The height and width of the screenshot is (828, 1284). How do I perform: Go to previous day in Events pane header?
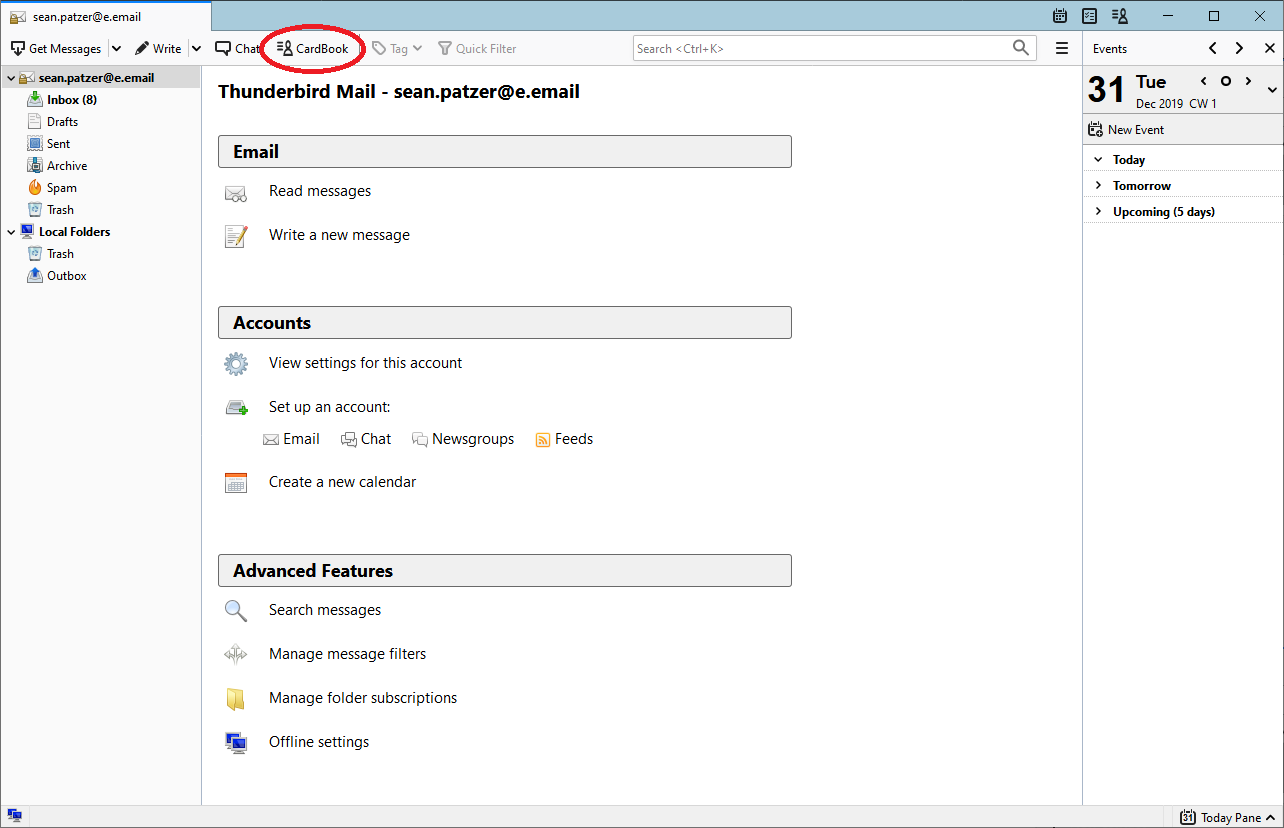tap(1213, 48)
